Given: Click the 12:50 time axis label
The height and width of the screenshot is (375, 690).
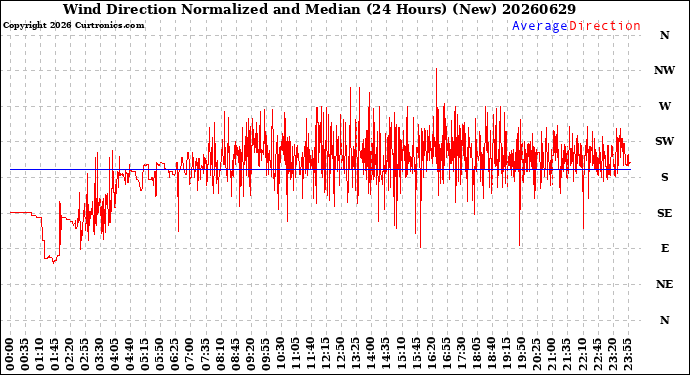Looking at the screenshot, I should point(340,354).
